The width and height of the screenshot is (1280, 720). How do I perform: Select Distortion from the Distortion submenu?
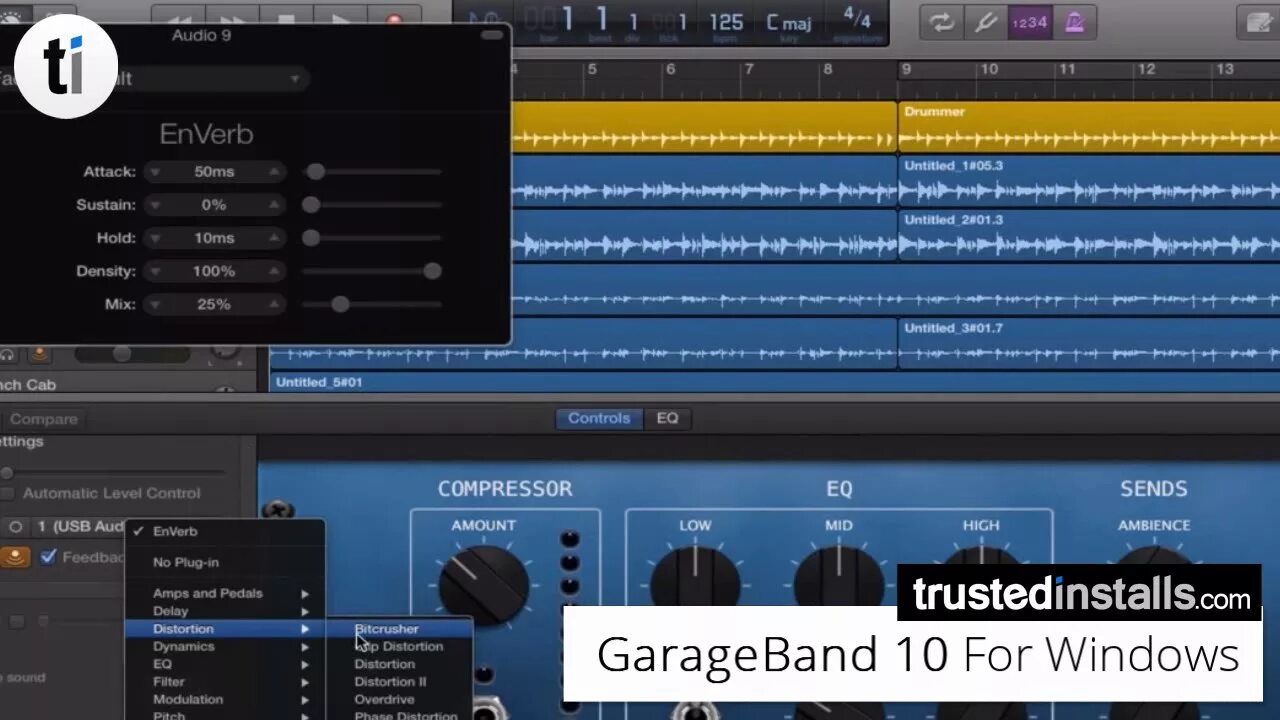399,664
